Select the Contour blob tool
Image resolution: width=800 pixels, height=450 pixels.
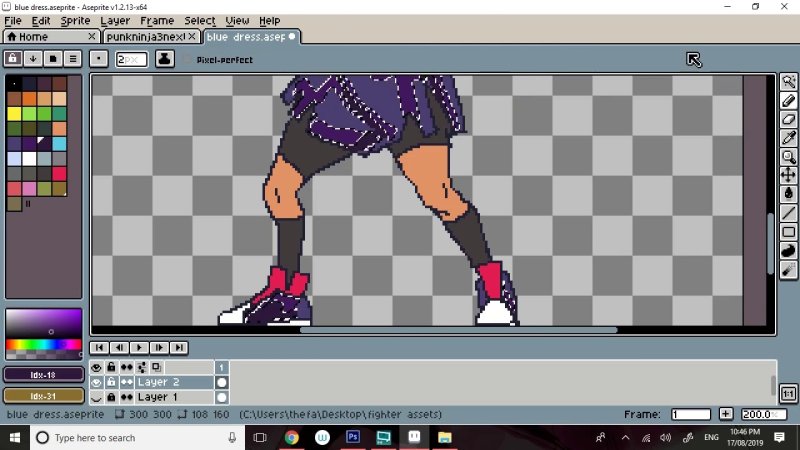pos(788,251)
